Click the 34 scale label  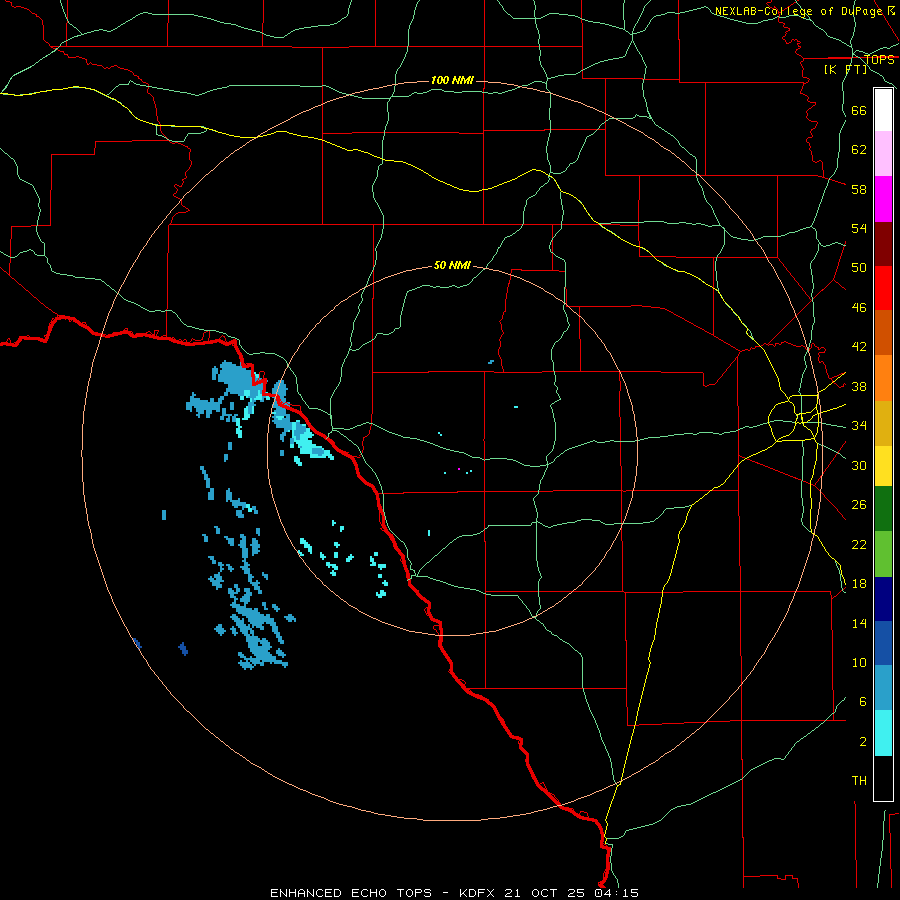pyautogui.click(x=859, y=426)
